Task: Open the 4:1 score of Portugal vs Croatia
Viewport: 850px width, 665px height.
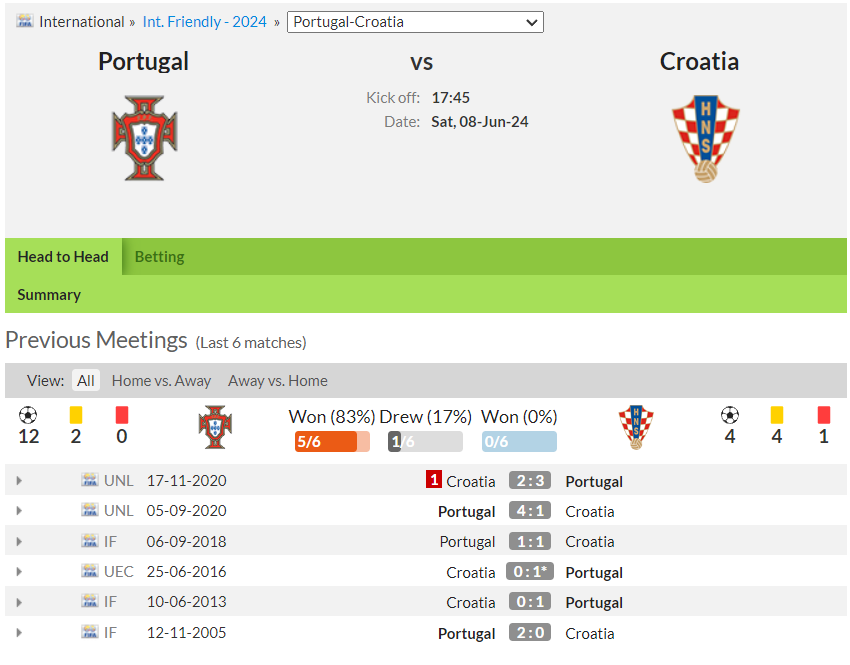Action: 530,511
